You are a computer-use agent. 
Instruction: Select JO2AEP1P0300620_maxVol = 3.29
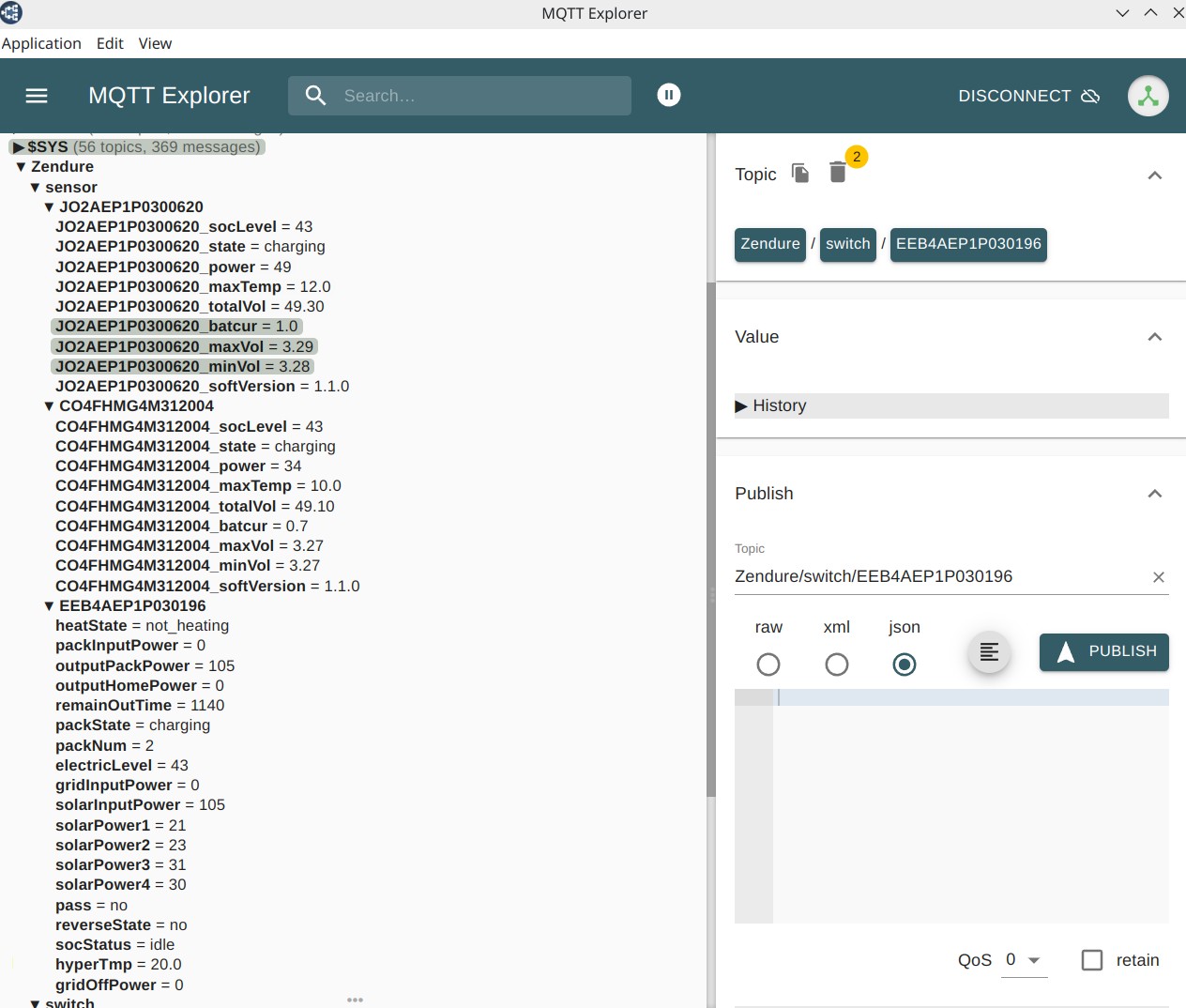(x=184, y=347)
